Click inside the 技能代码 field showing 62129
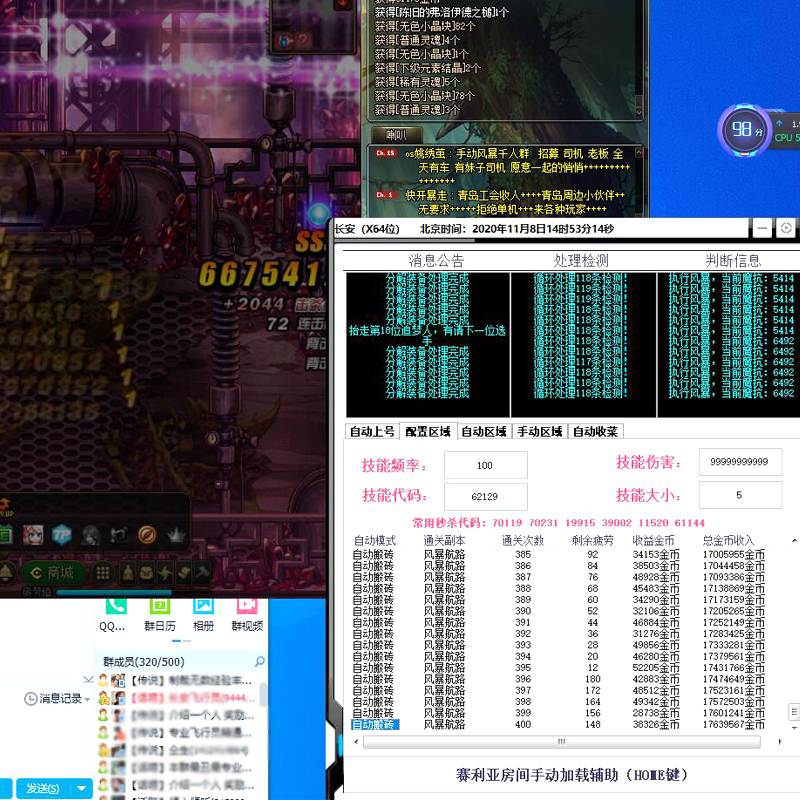This screenshot has width=800, height=800. point(485,496)
